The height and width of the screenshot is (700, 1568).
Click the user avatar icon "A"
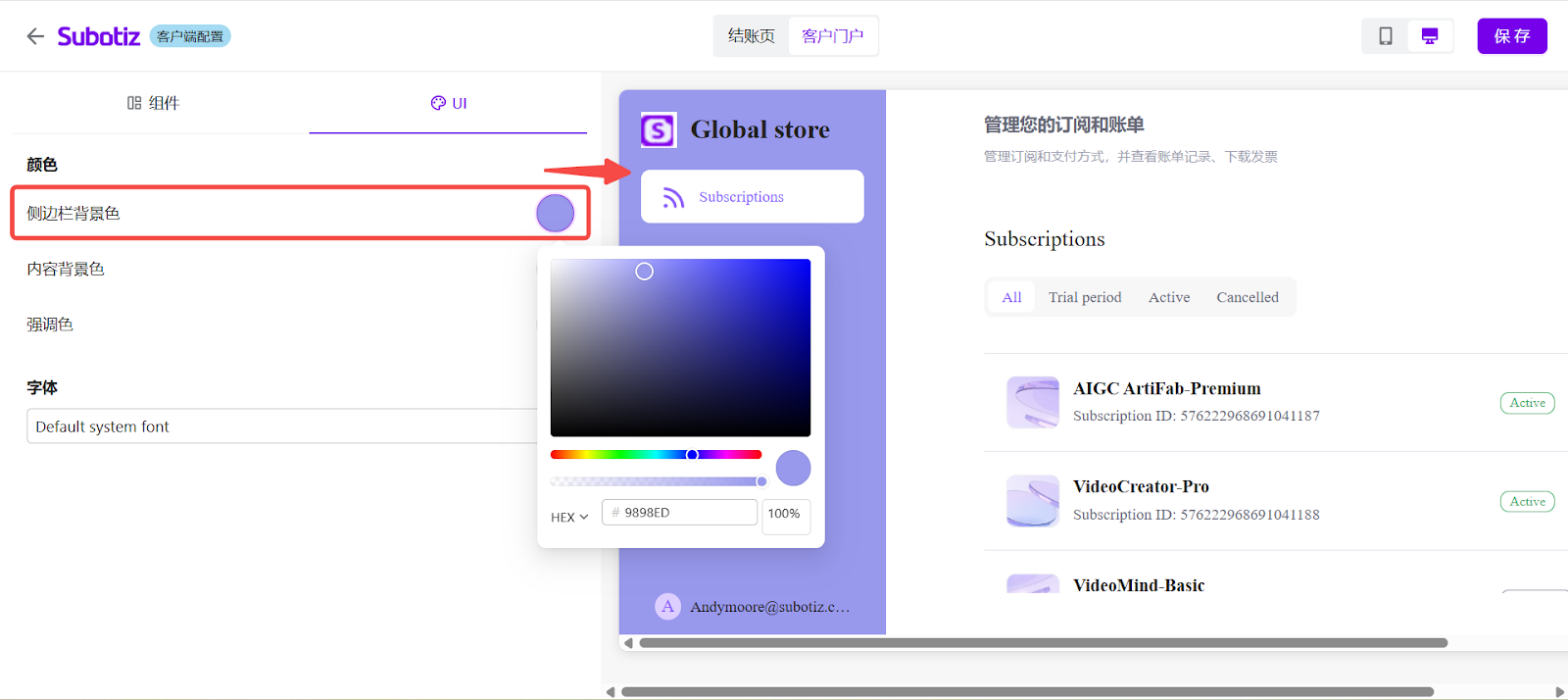tap(667, 607)
